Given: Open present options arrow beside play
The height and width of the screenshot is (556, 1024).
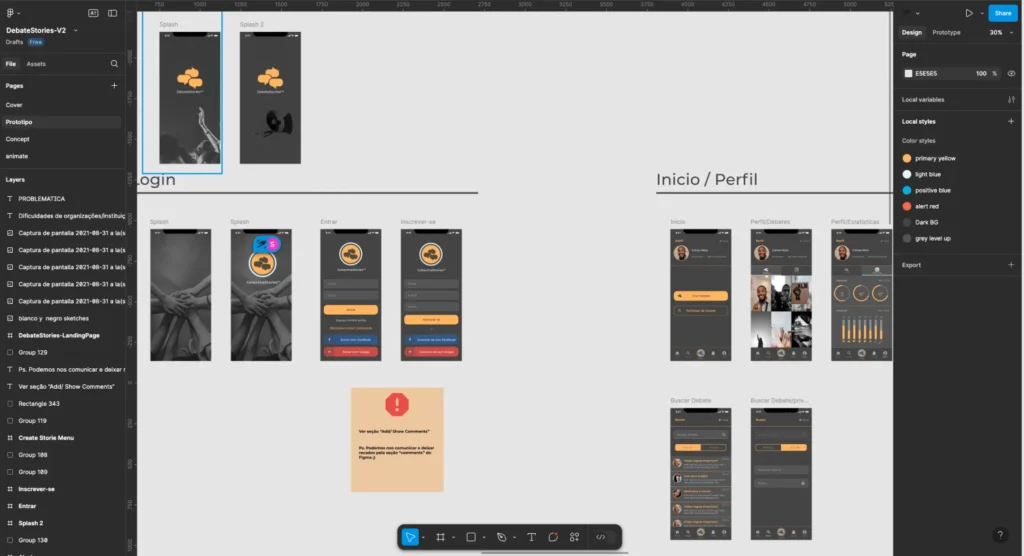Looking at the screenshot, I should 982,14.
